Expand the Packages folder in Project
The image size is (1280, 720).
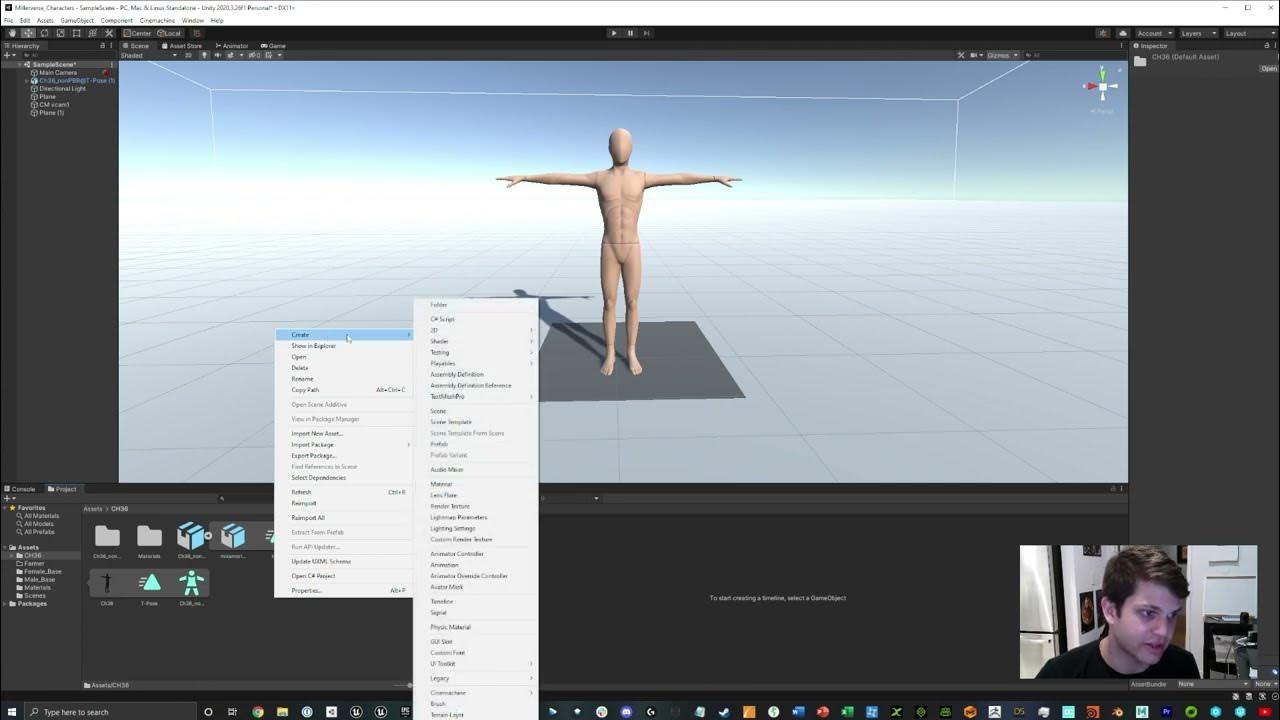(5, 604)
